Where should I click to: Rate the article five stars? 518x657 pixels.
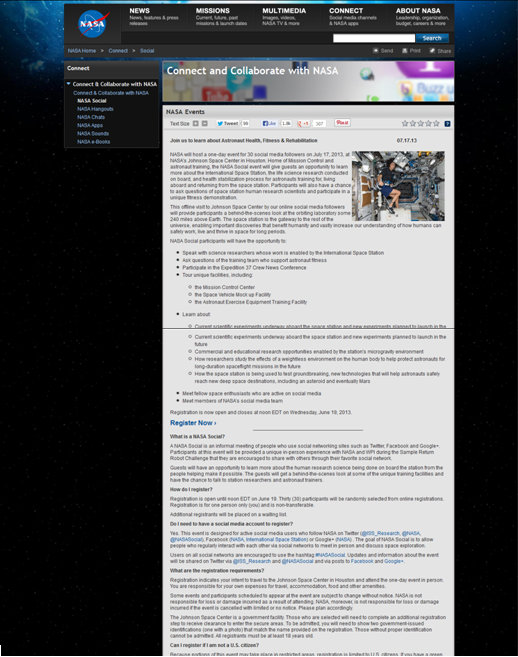coord(436,123)
